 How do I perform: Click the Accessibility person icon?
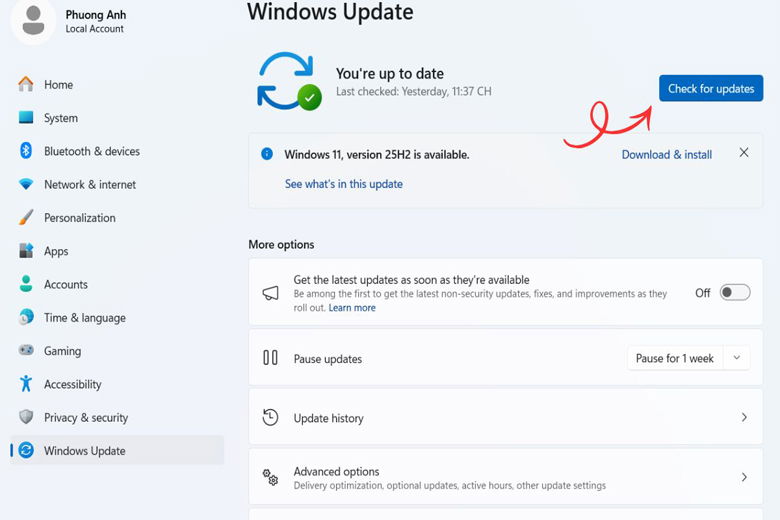(x=26, y=384)
